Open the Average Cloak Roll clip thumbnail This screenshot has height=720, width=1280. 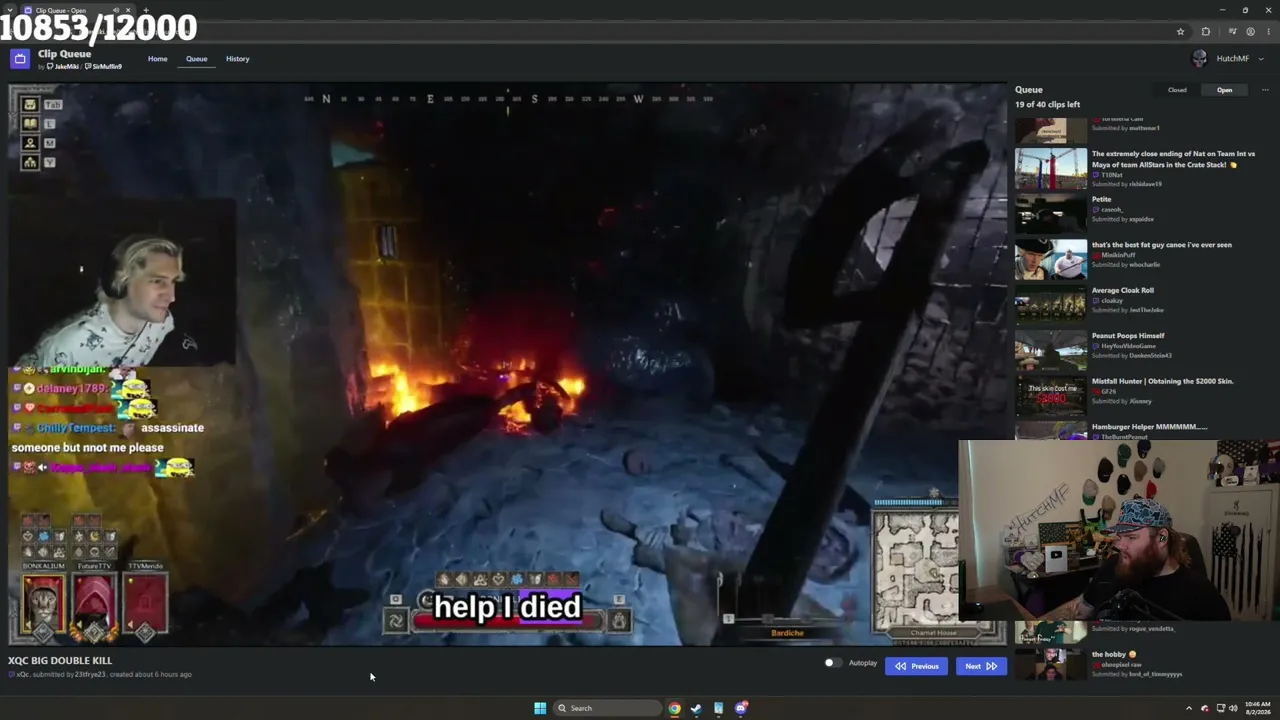pos(1051,305)
